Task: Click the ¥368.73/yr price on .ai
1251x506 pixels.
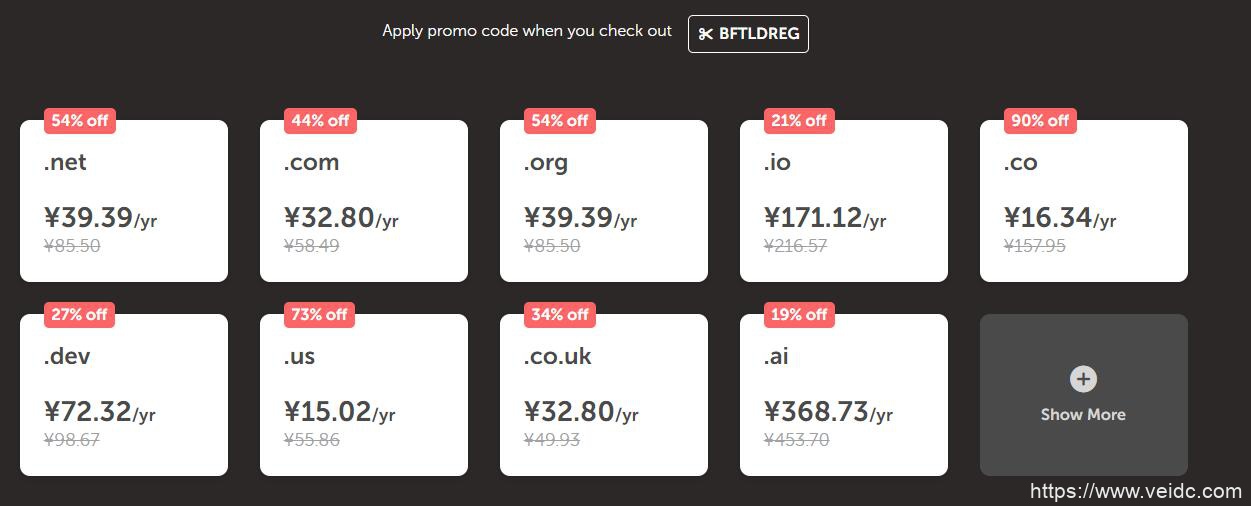Action: (x=828, y=412)
